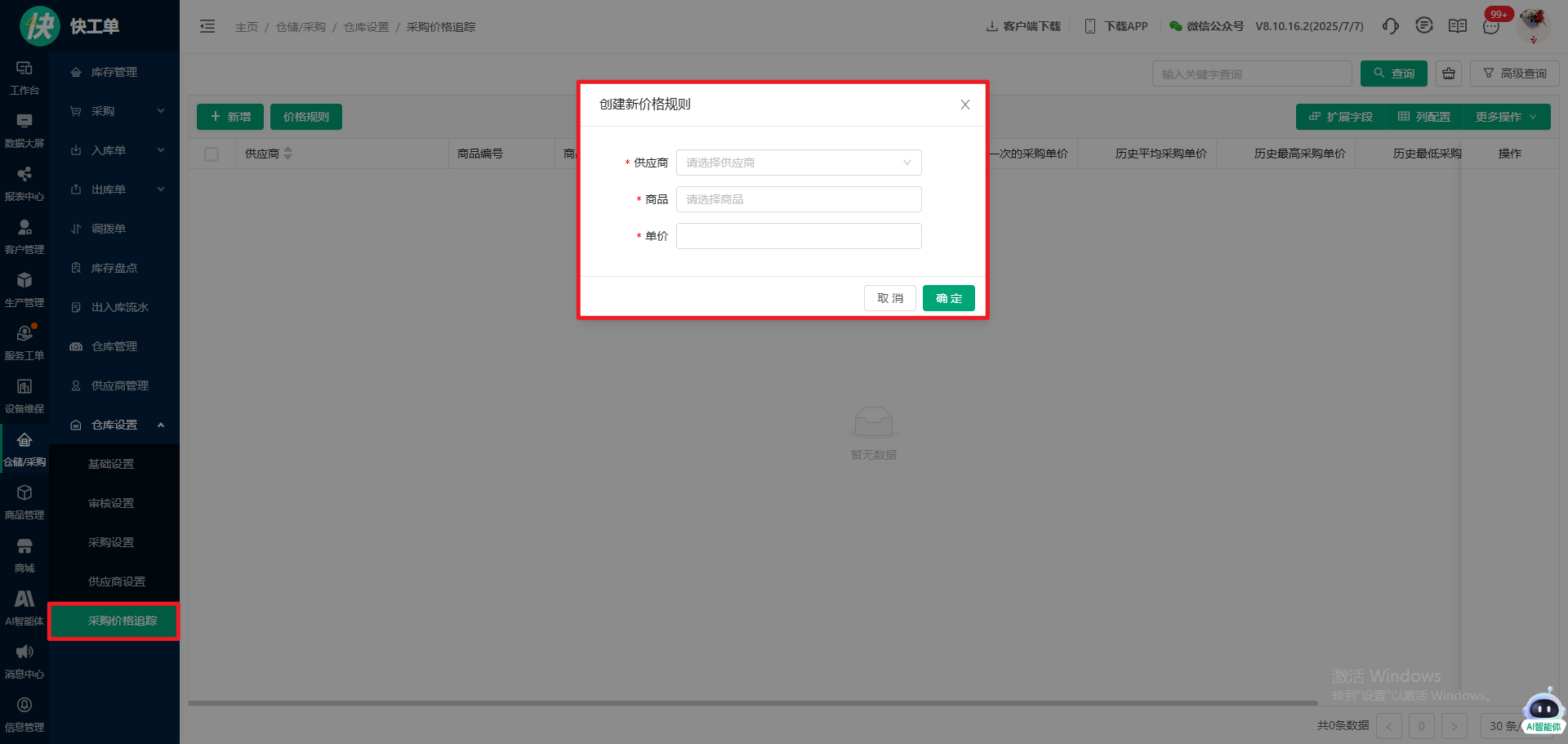Click the sidebar collapse hamburger icon
Viewport: 1568px width, 744px height.
click(x=207, y=26)
